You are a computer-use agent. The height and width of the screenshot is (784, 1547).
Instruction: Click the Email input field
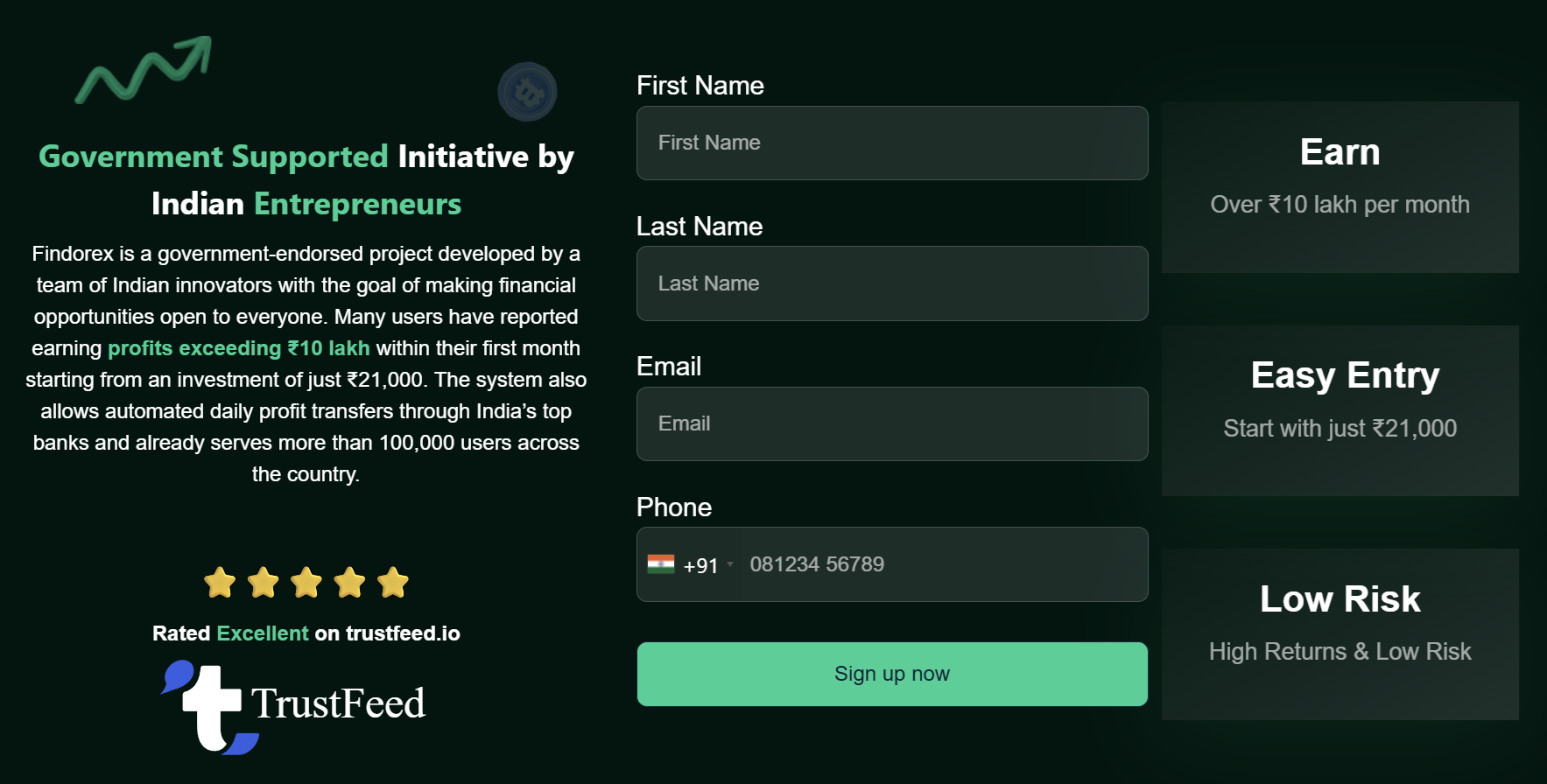click(x=892, y=424)
